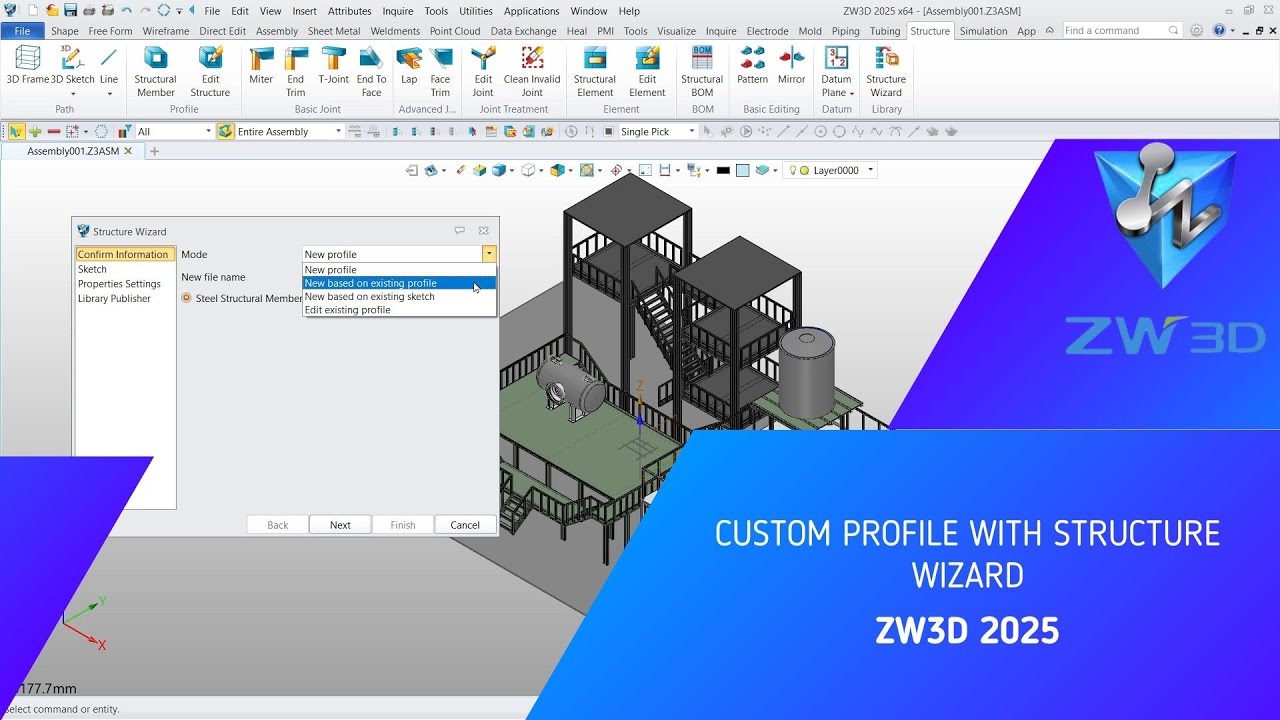1280x720 pixels.
Task: Click the Undo arrow in title bar
Action: coord(126,10)
